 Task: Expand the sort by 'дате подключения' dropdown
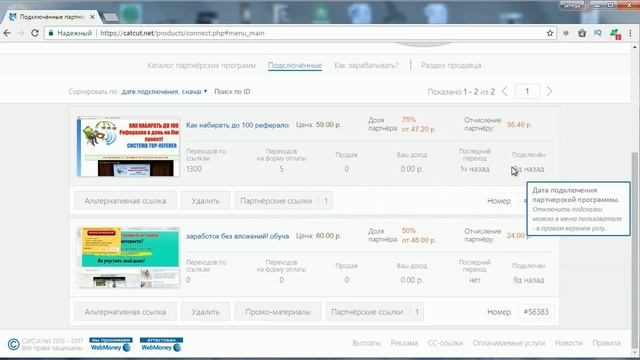164,92
